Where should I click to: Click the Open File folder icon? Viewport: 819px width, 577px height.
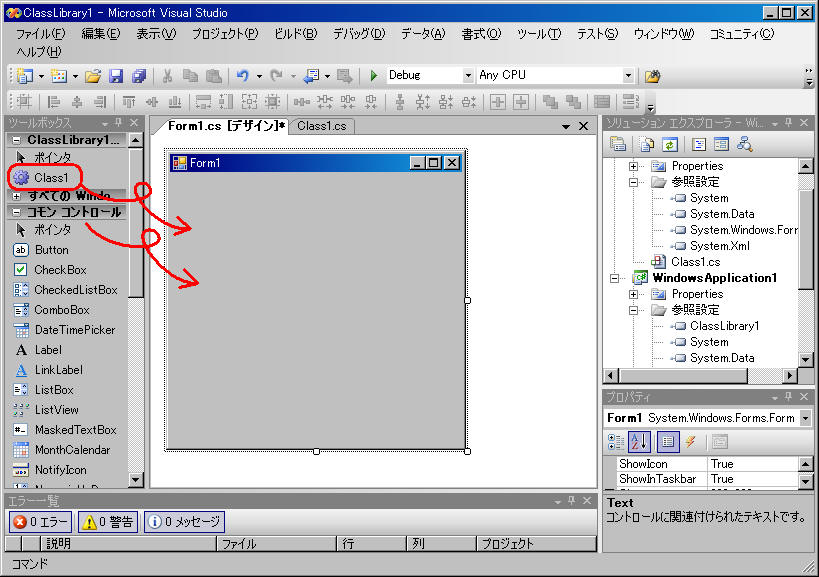click(x=93, y=76)
